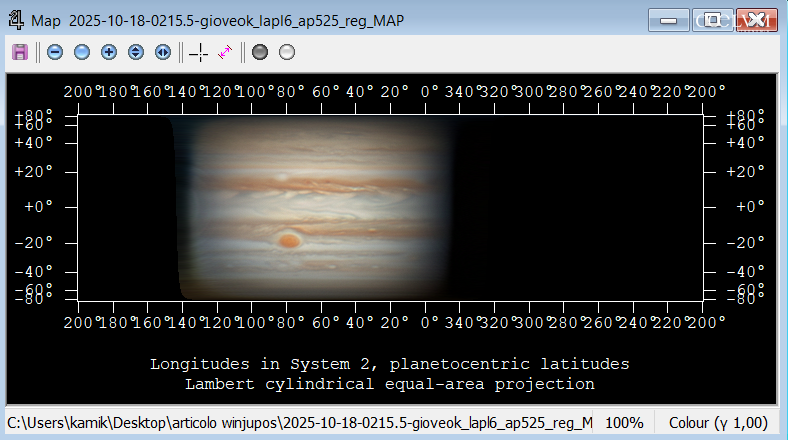
Task: Select the pink distance measurement tool
Action: (x=225, y=52)
